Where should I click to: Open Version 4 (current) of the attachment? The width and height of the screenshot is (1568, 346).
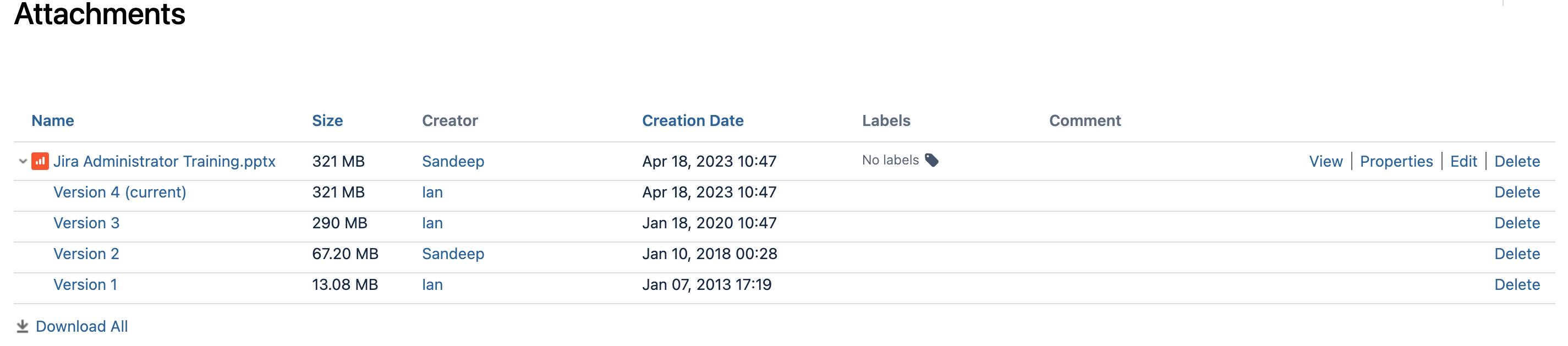tap(120, 192)
